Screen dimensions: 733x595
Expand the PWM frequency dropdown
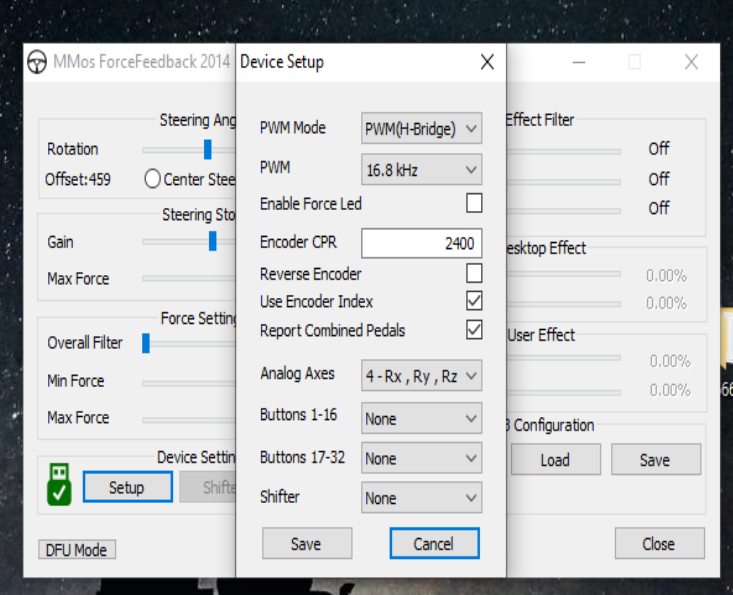(x=421, y=170)
